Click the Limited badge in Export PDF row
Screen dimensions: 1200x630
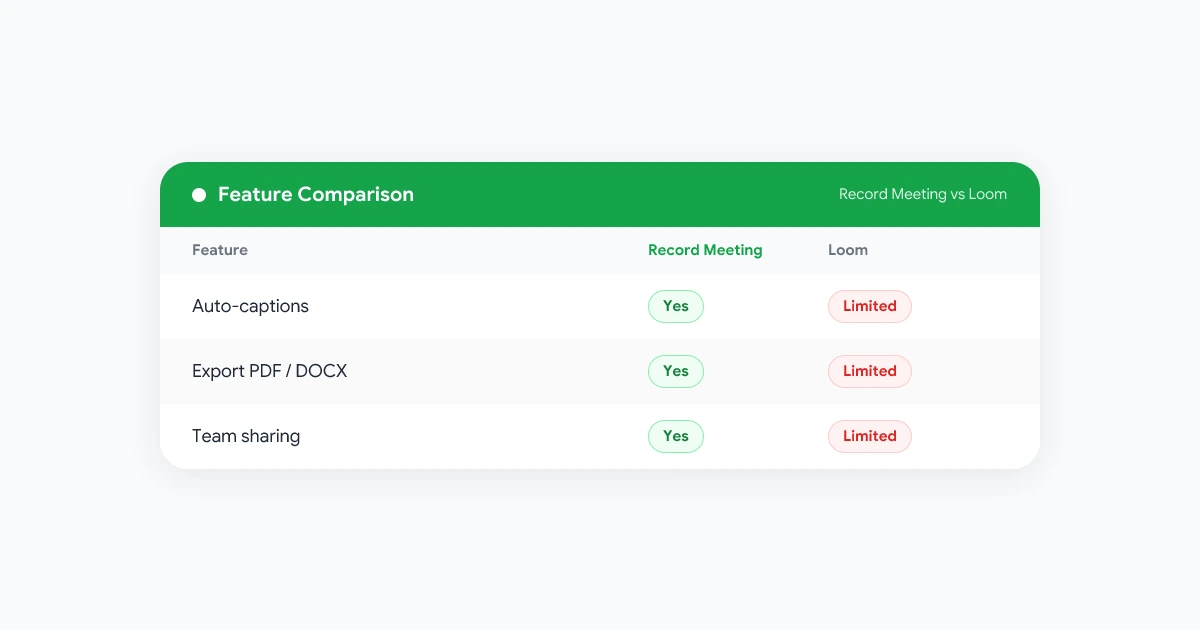point(870,371)
